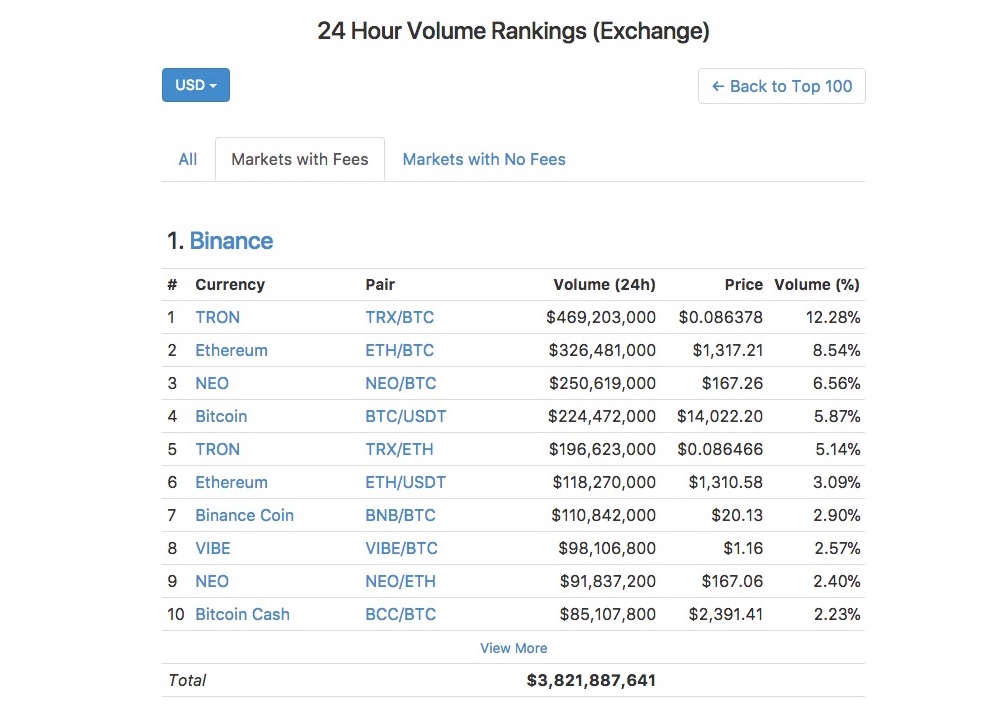Select the price value $0.086466
The width and height of the screenshot is (1000, 723).
pos(720,449)
